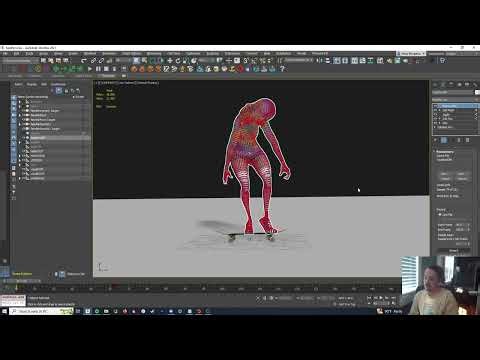Toggle Spinner Snap in the main toolbar
This screenshot has width=480, height=360.
tap(269, 60)
